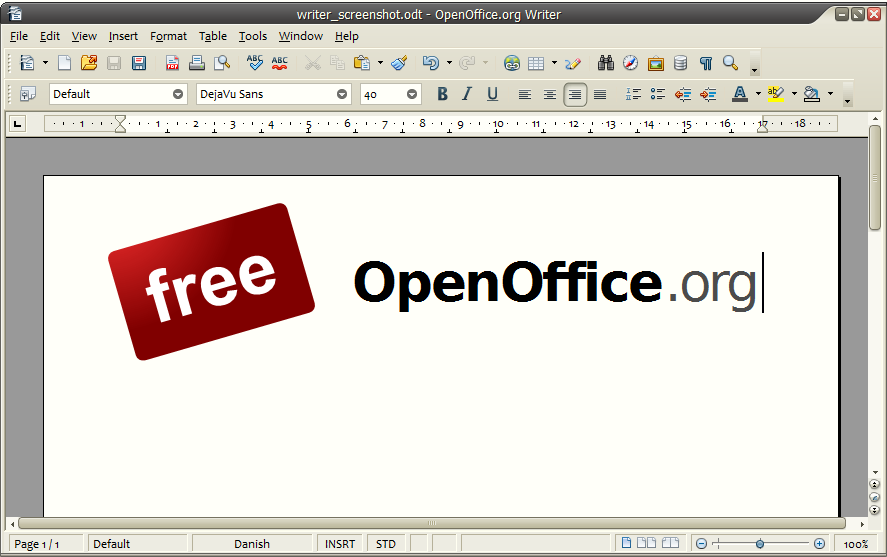The height and width of the screenshot is (557, 887).
Task: Click INSRT mode in status bar
Action: pyautogui.click(x=340, y=544)
